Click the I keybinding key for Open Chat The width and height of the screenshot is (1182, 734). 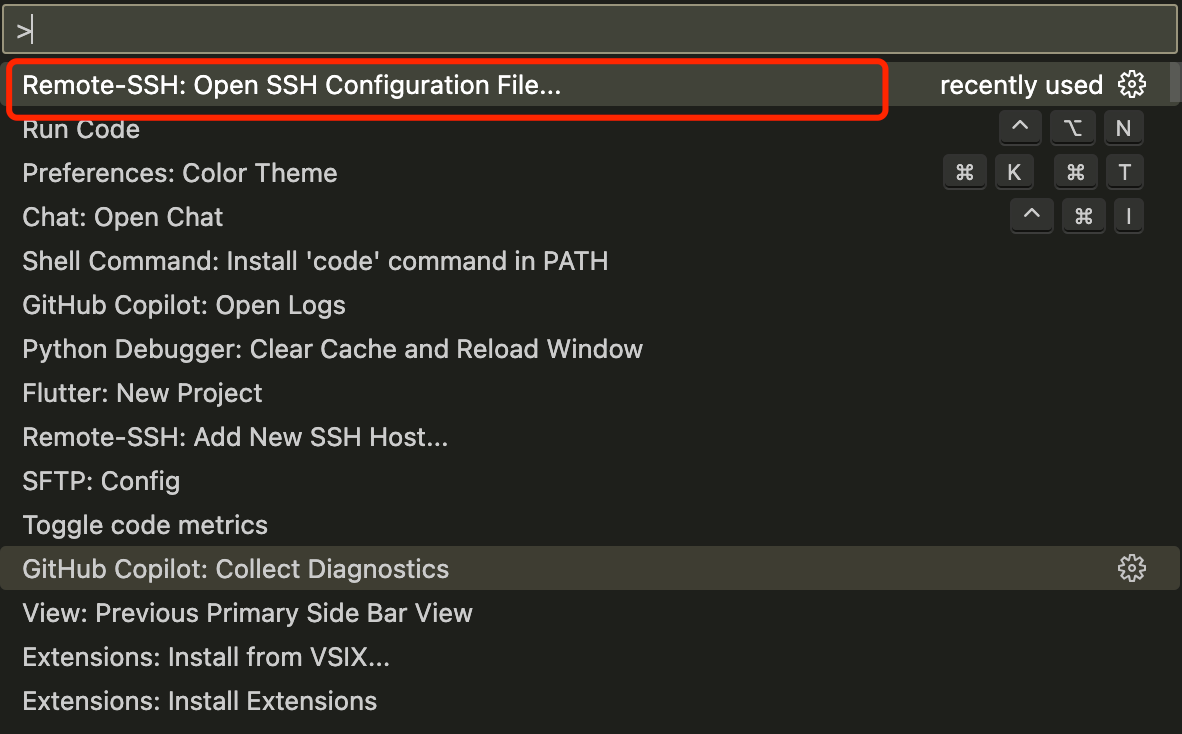click(1128, 216)
